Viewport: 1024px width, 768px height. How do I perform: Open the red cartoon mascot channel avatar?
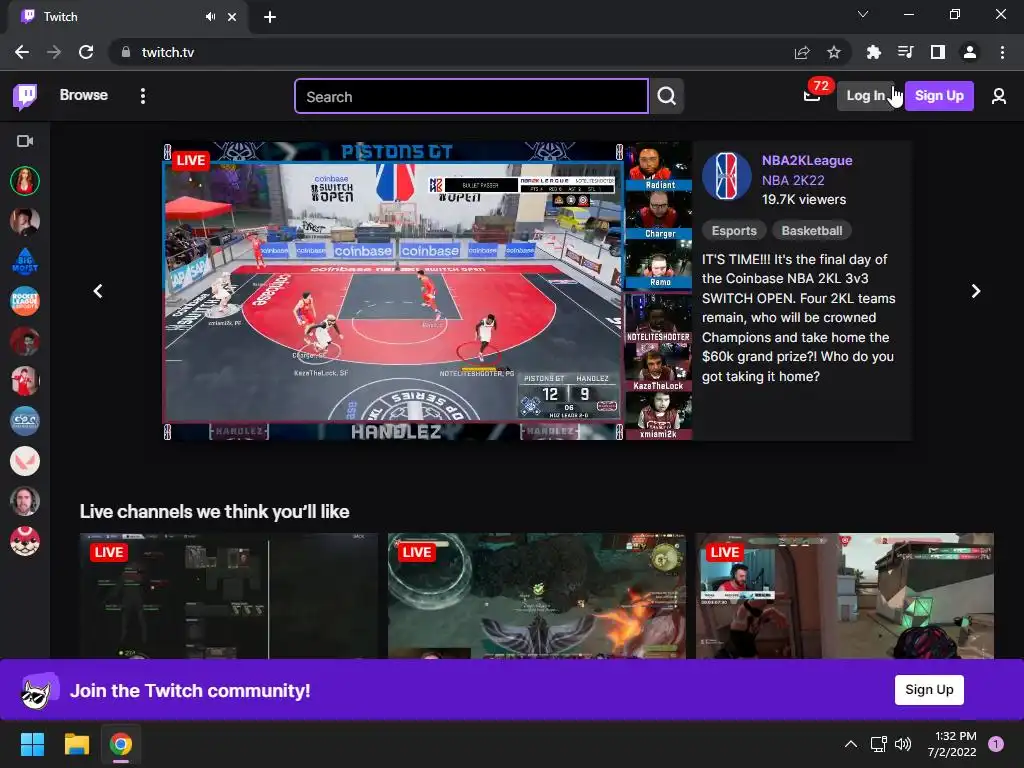point(25,541)
